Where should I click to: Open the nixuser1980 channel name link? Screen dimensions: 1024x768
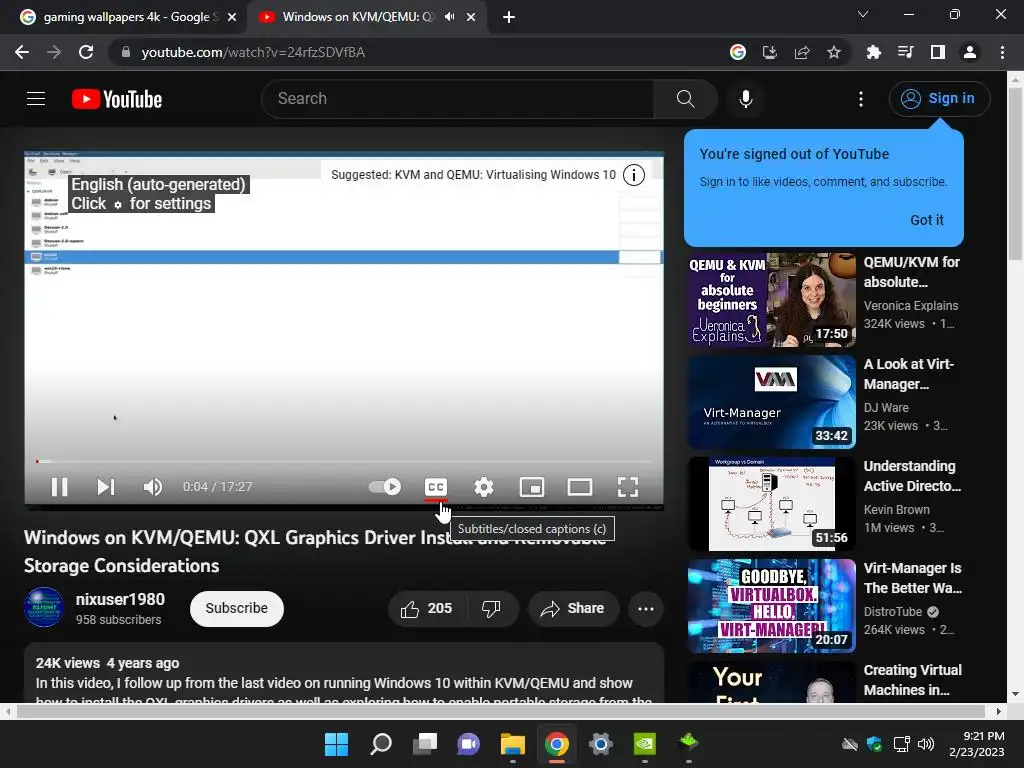[120, 600]
